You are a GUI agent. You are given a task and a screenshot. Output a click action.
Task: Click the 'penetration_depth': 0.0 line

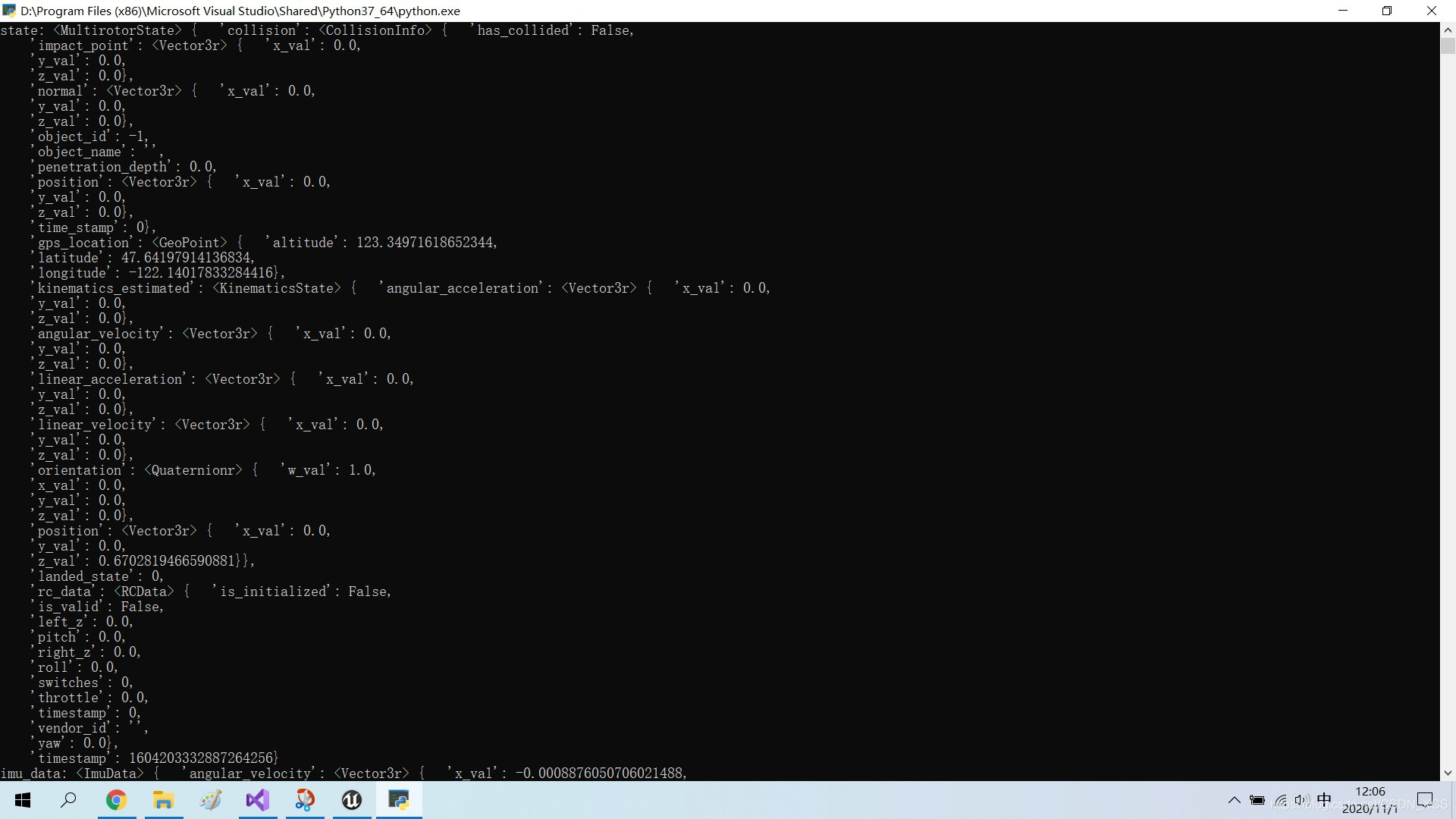pyautogui.click(x=124, y=167)
